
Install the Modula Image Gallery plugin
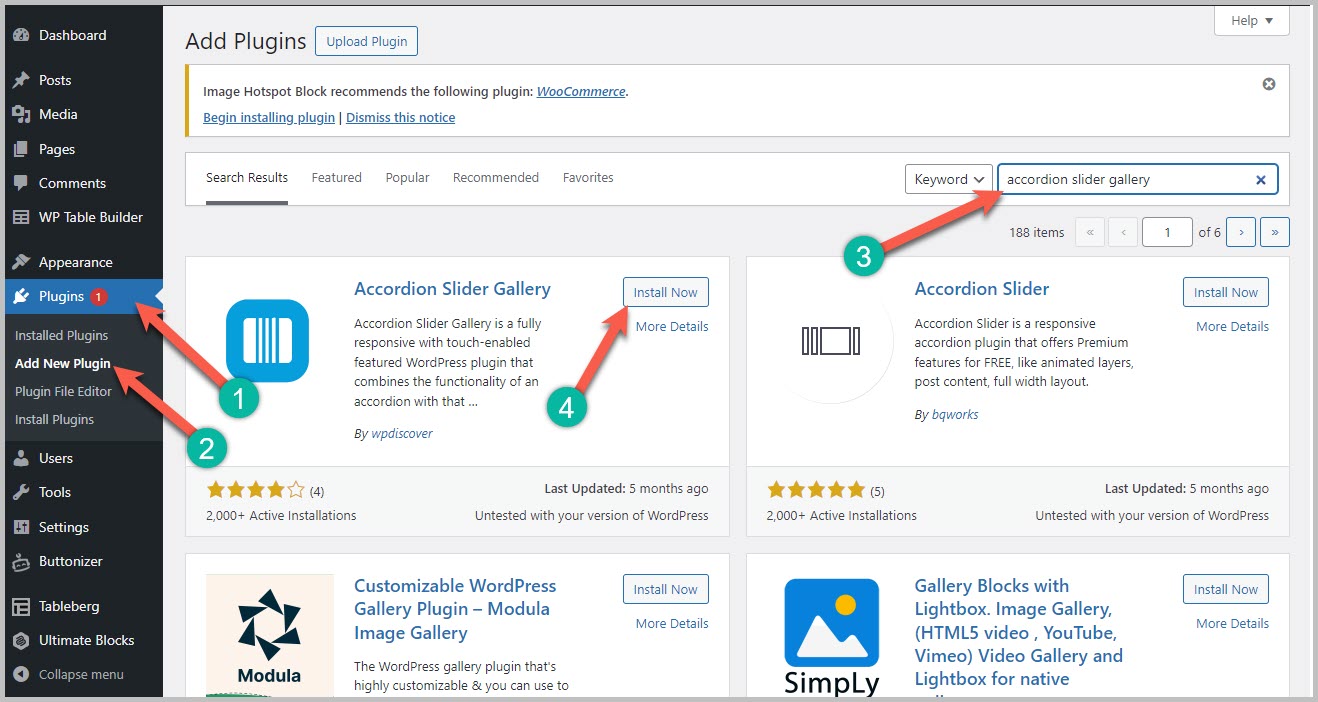(666, 589)
